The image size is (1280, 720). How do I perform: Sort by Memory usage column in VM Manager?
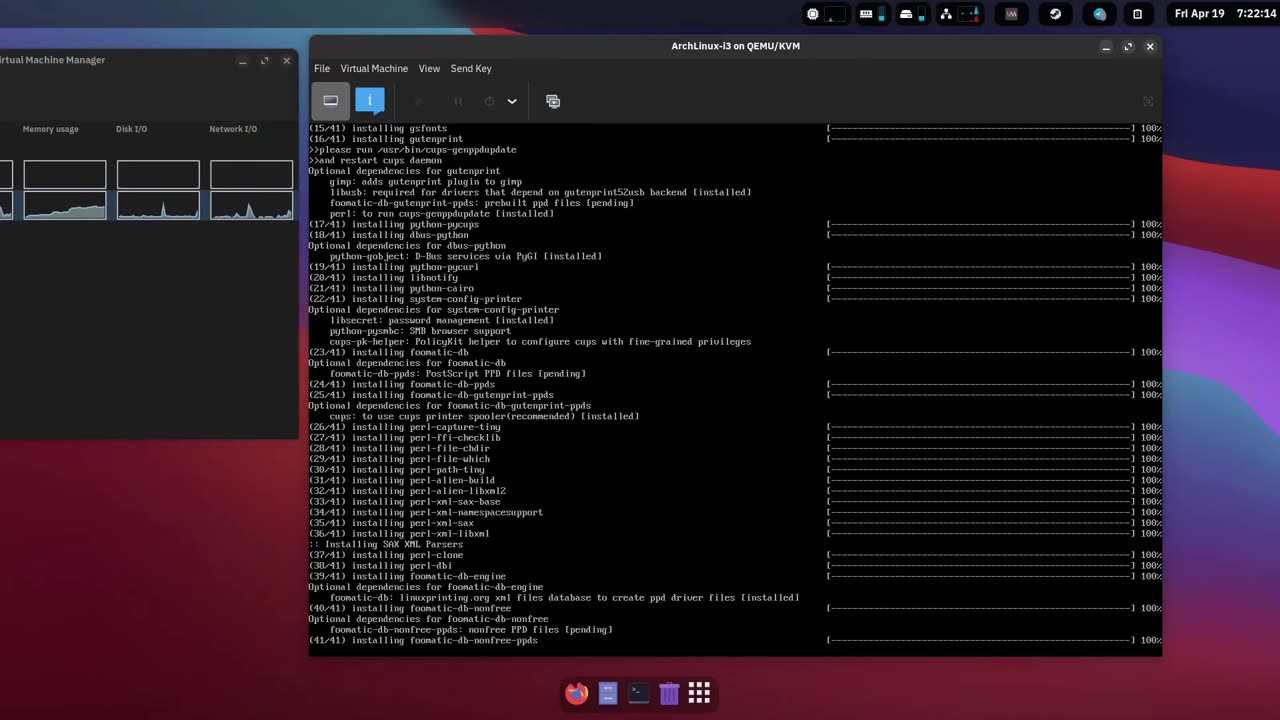51,129
